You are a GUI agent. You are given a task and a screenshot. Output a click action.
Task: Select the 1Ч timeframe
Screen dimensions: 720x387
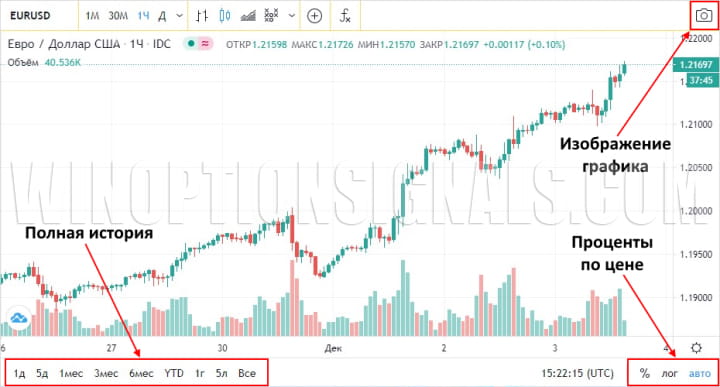[x=143, y=16]
